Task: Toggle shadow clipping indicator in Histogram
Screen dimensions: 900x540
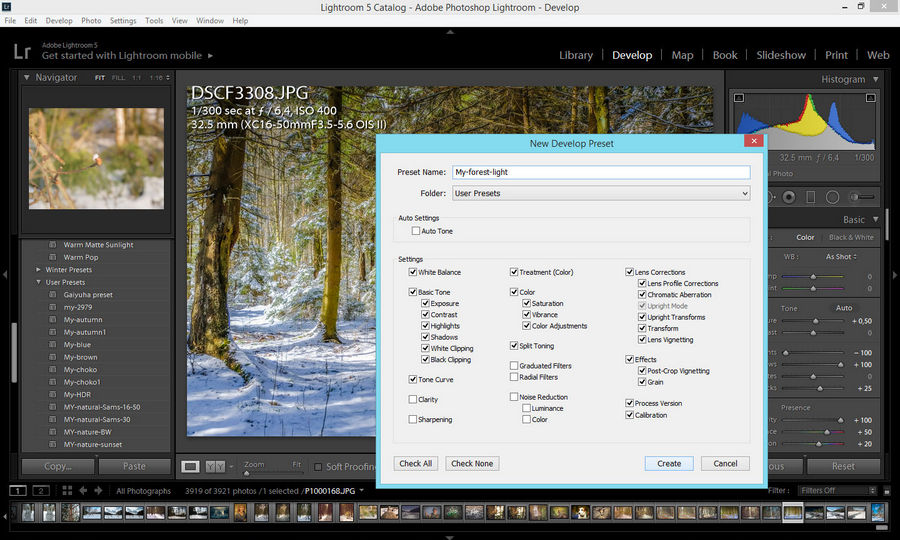Action: pos(739,98)
